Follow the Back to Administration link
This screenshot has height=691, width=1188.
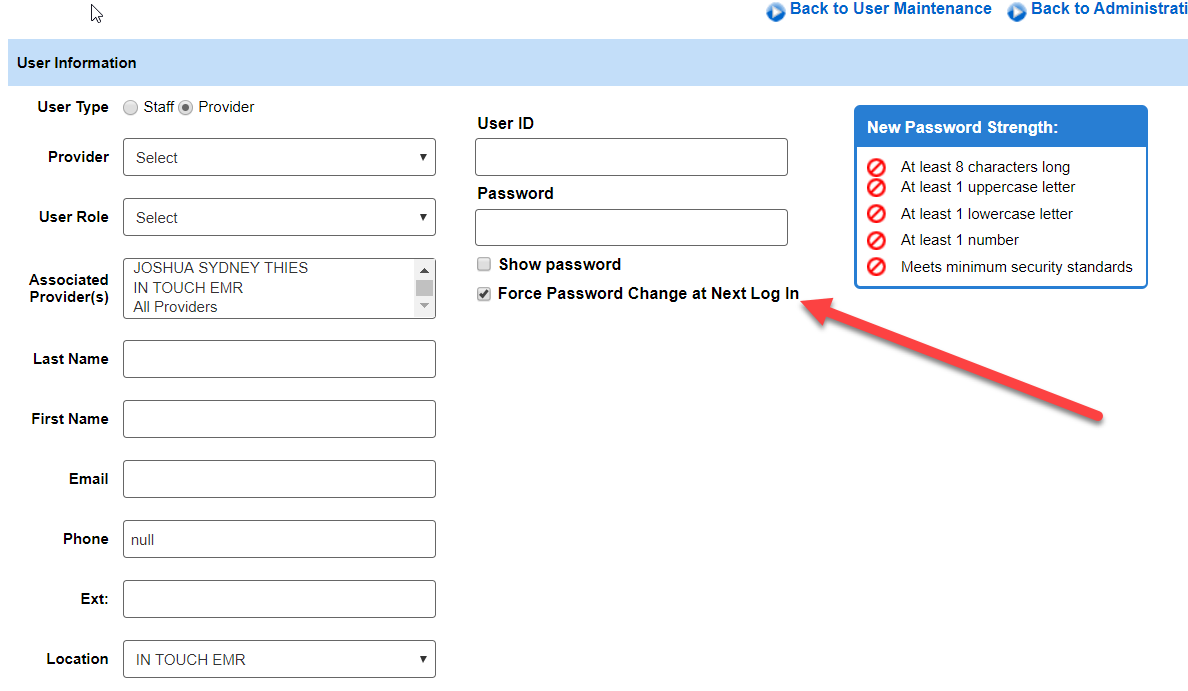click(x=1108, y=9)
